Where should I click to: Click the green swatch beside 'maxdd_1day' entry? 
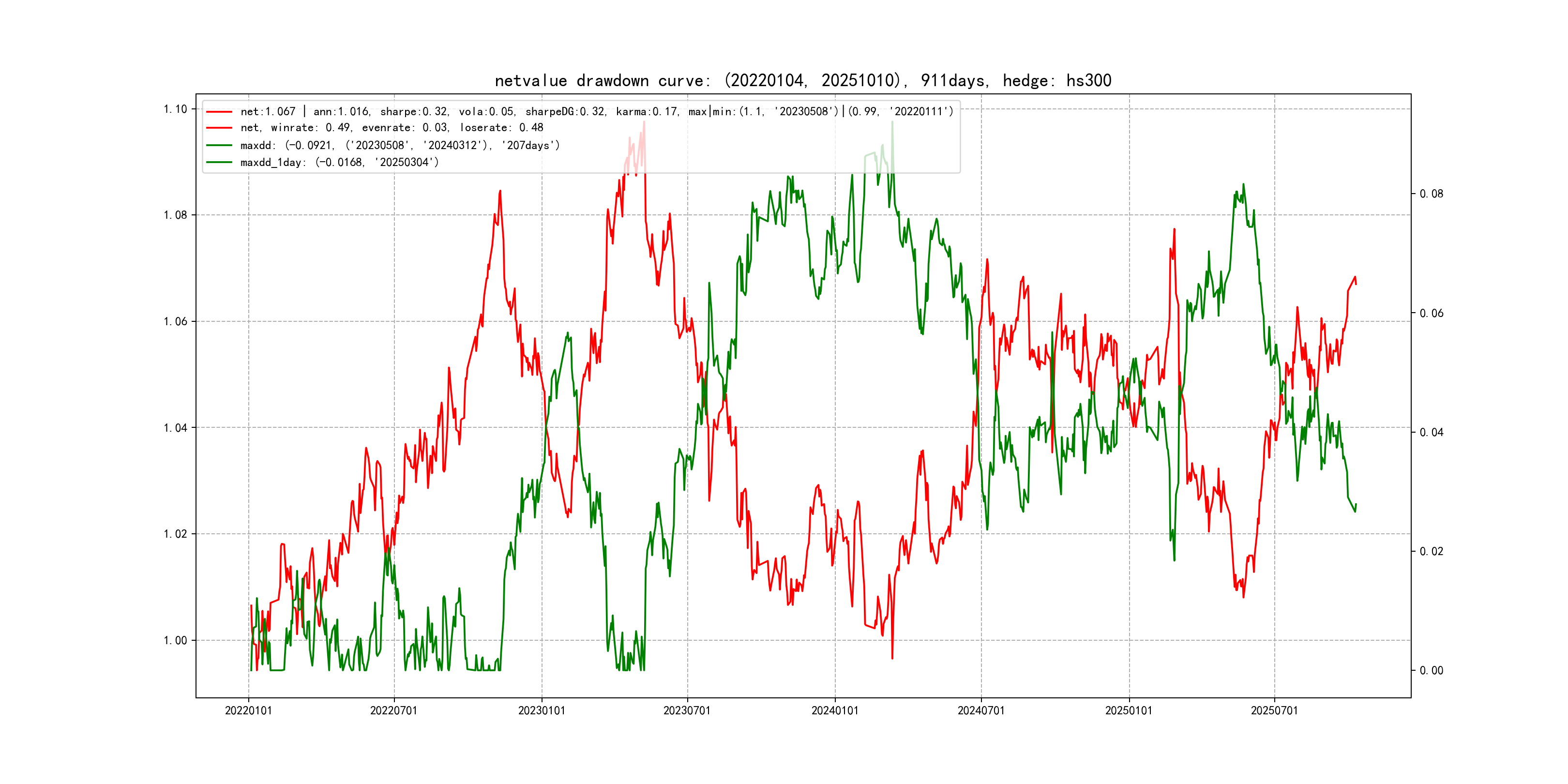point(219,163)
